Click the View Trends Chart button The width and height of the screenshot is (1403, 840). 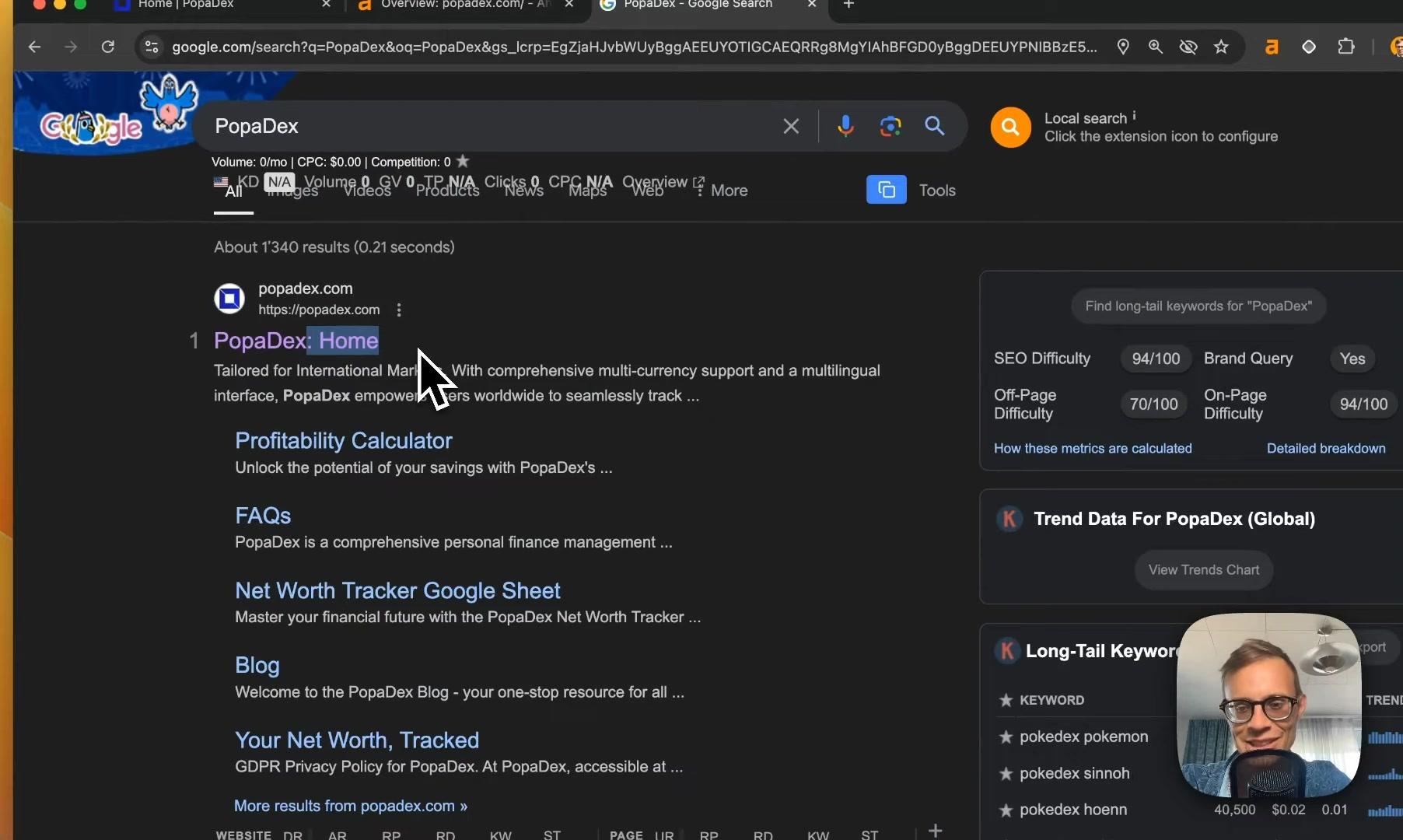point(1204,570)
